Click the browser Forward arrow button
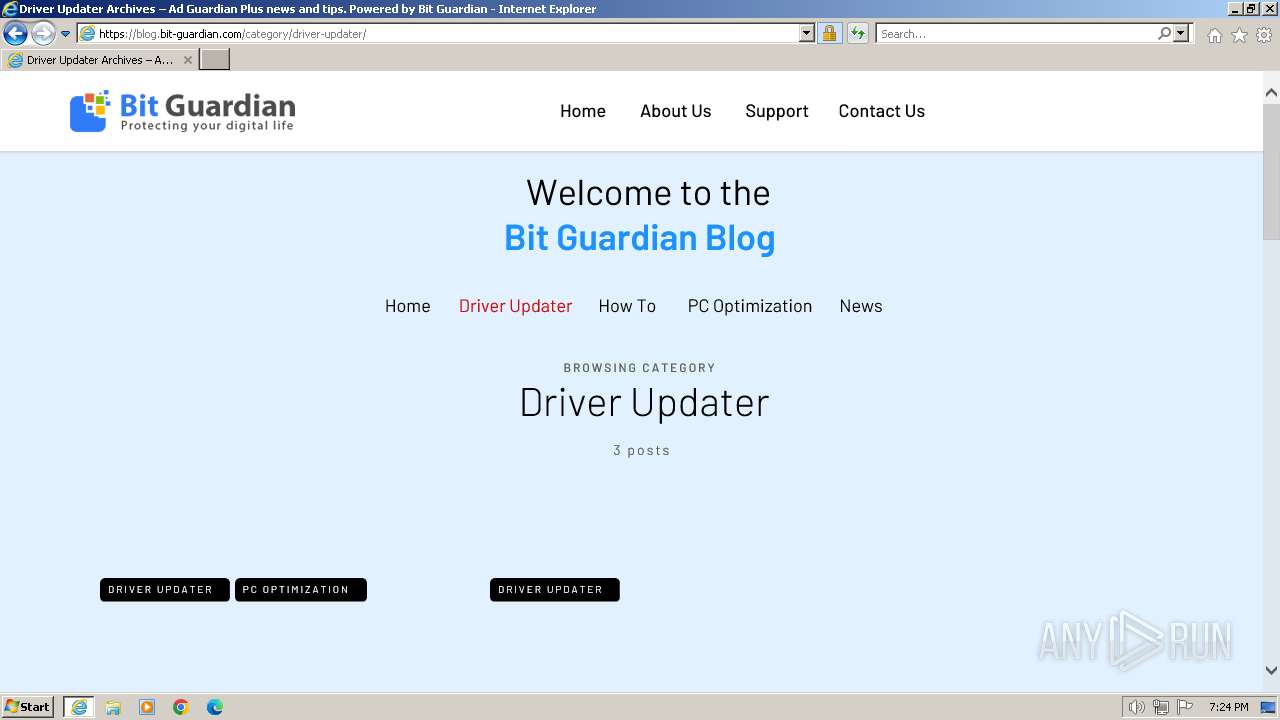 (43, 33)
